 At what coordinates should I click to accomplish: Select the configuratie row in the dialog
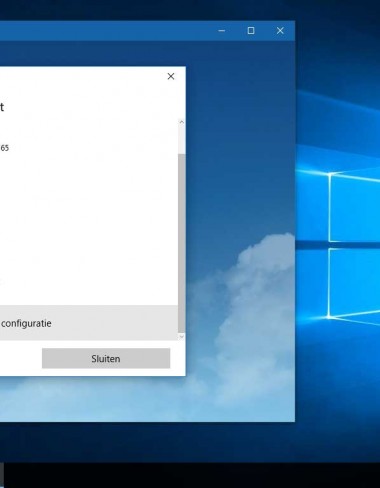click(89, 323)
